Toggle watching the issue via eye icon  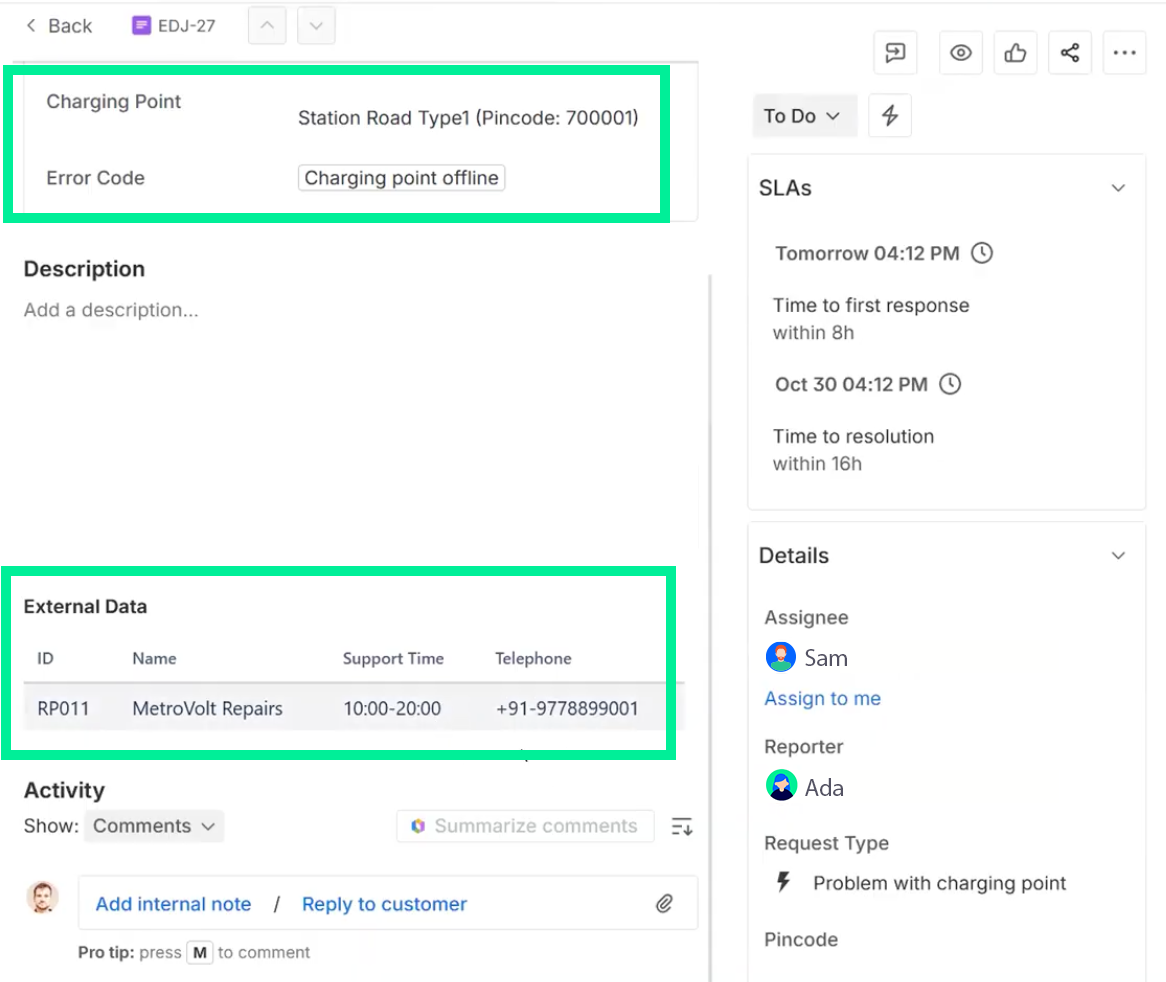pyautogui.click(x=960, y=52)
